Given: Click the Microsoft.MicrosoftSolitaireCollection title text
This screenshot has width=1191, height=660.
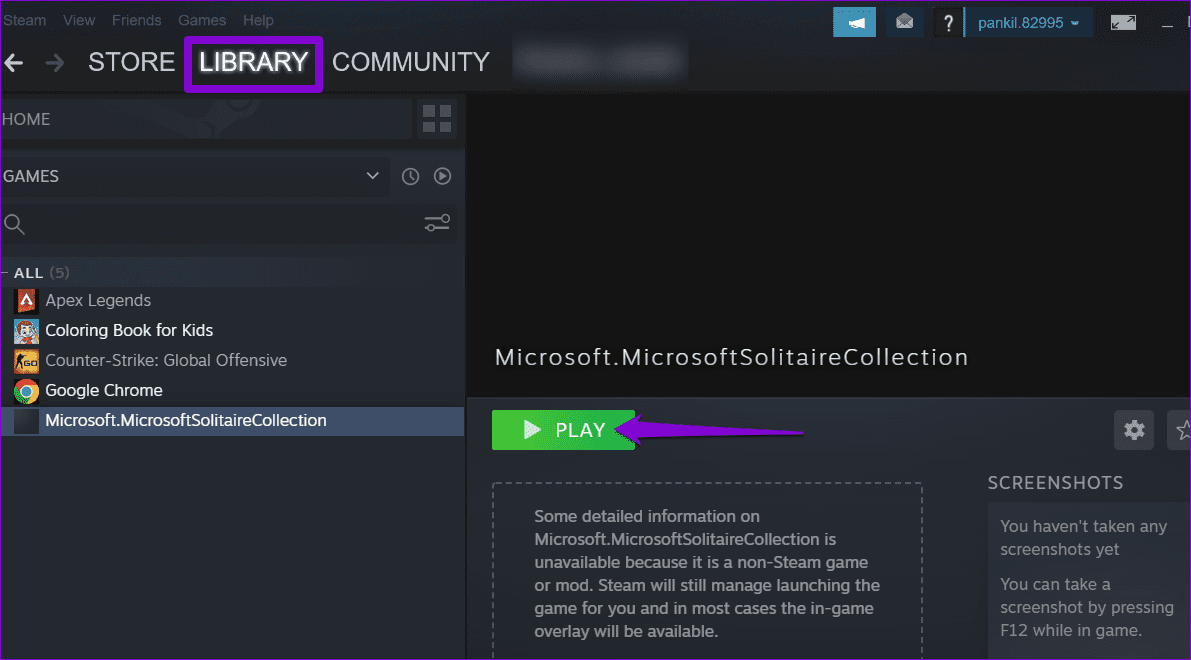Looking at the screenshot, I should 731,357.
